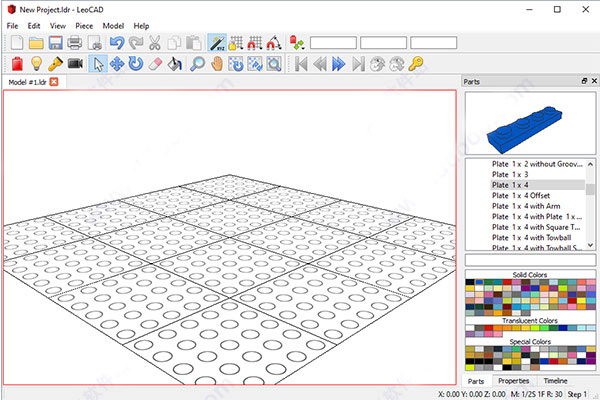Click the Save file icon
This screenshot has height=400, width=600.
pyautogui.click(x=55, y=43)
